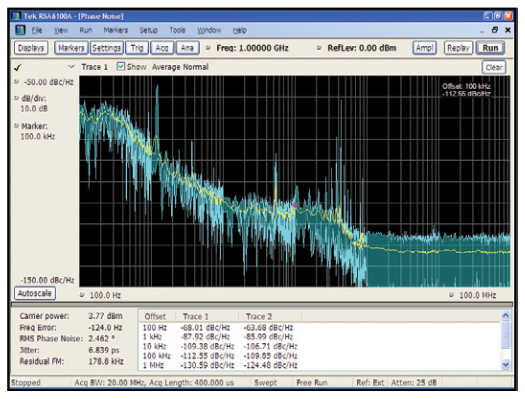Viewport: 525px width, 399px height.
Task: Edit the Marker value 100.0 kHz
Action: tap(38, 136)
